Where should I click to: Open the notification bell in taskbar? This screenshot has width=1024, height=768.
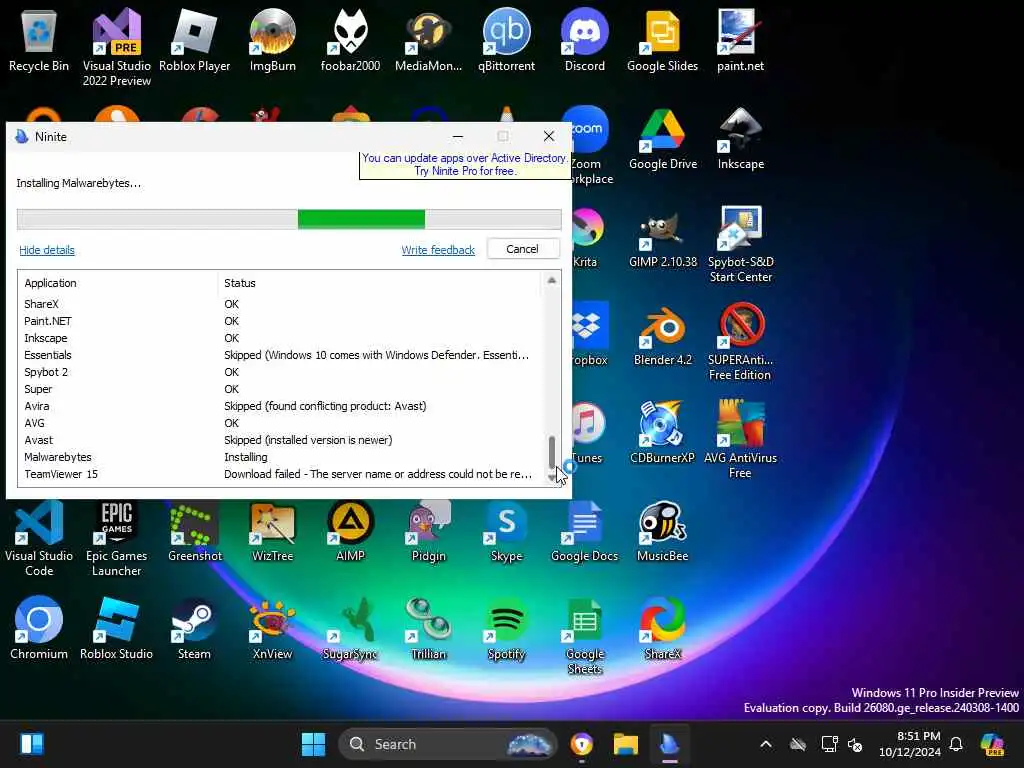(x=956, y=744)
